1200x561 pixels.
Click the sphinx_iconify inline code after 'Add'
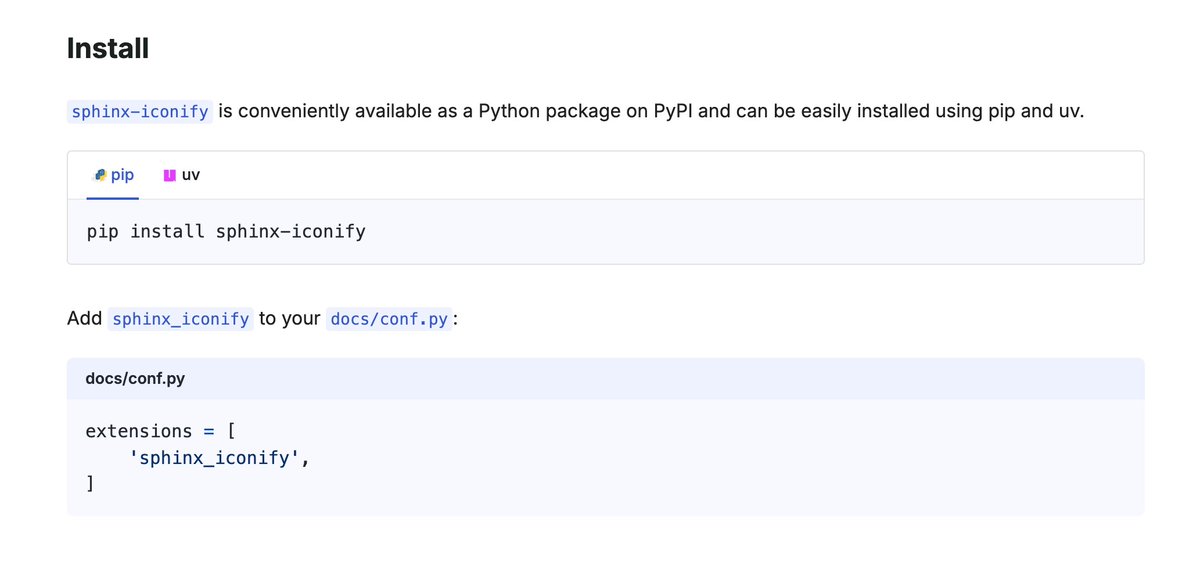coord(180,319)
